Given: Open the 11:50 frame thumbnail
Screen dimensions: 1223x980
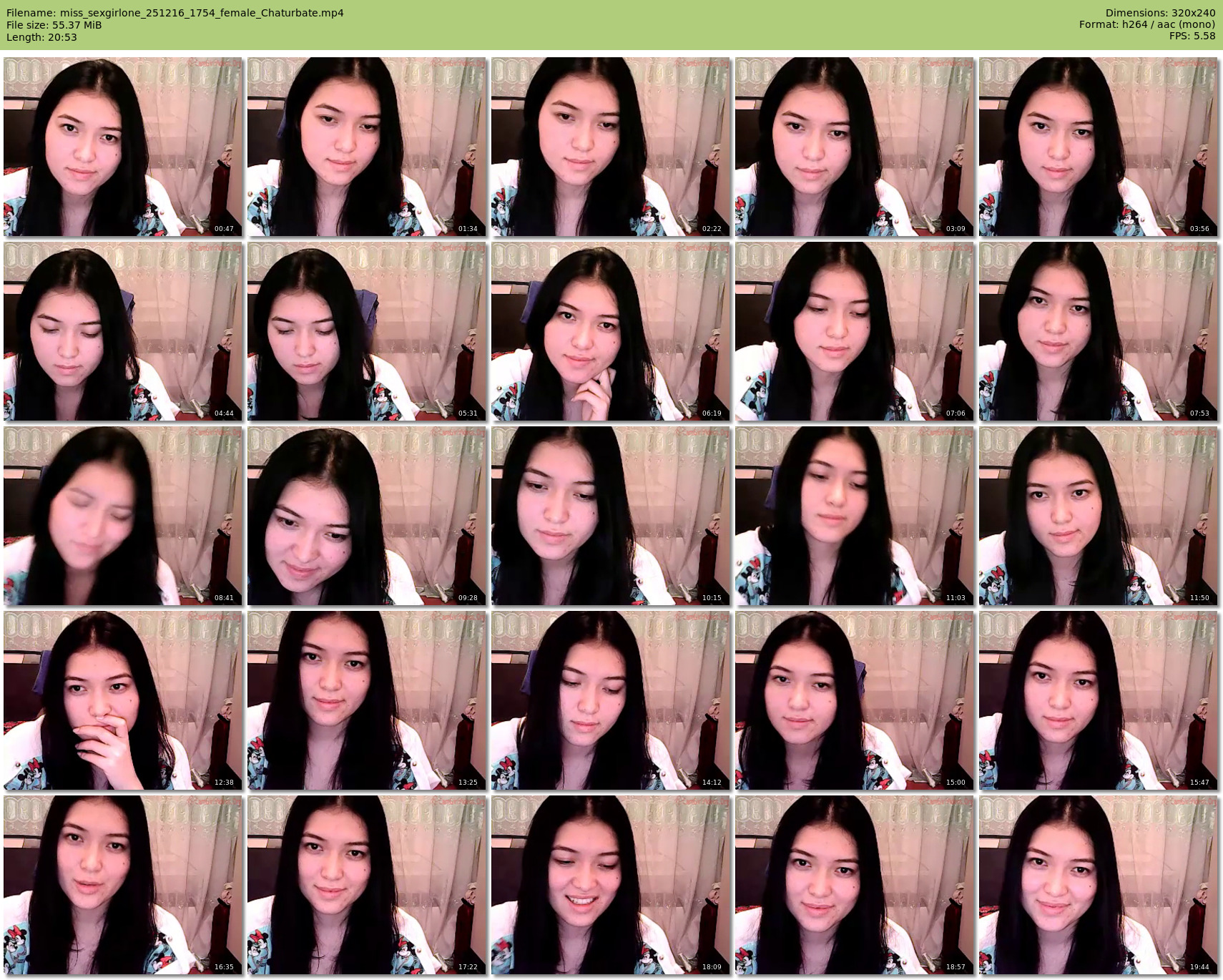Looking at the screenshot, I should click(x=1098, y=516).
